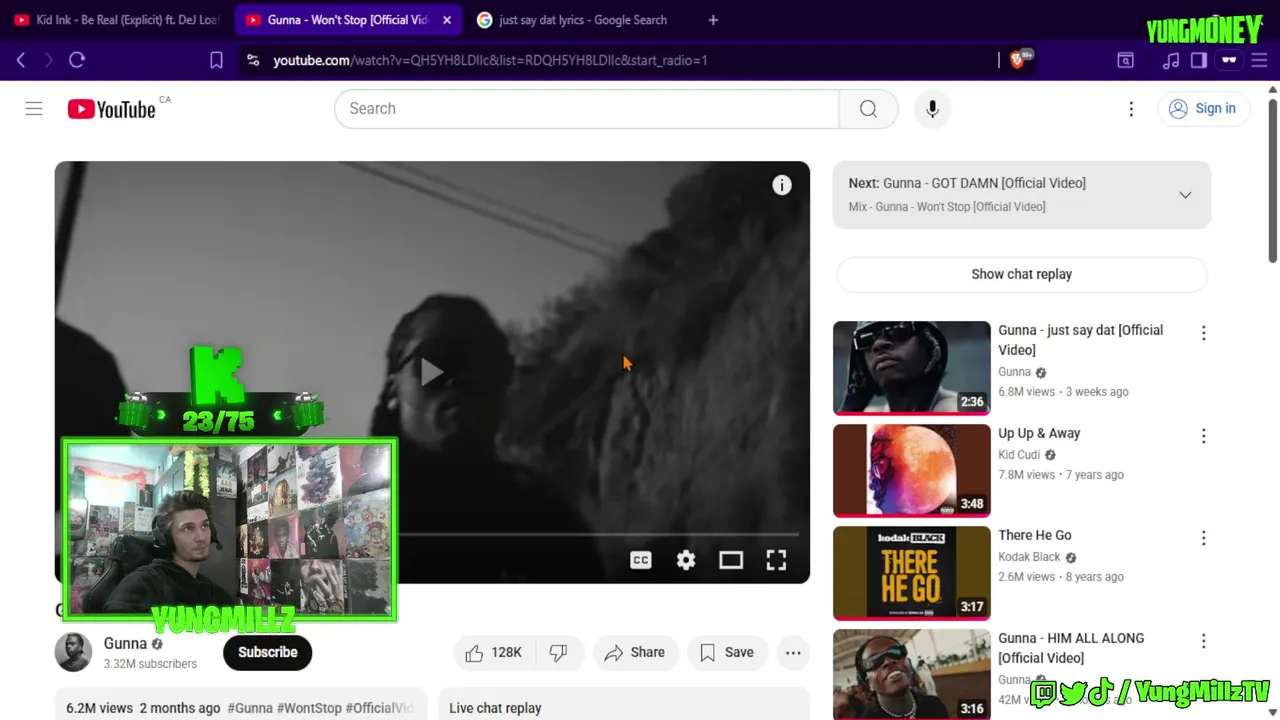Click Show chat replay button
Screen dimensions: 1280x720
[x=1021, y=274]
